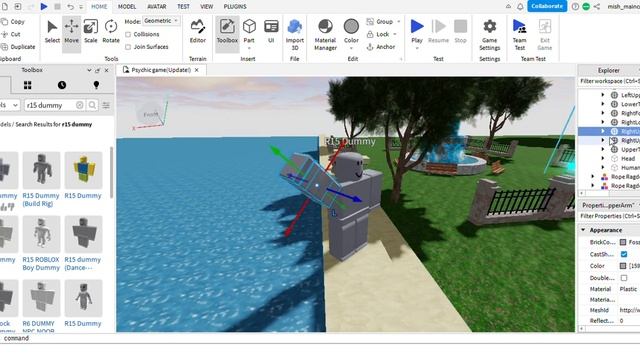This screenshot has height=360, width=640.
Task: Close the Toolbox panel
Action: pos(107,70)
